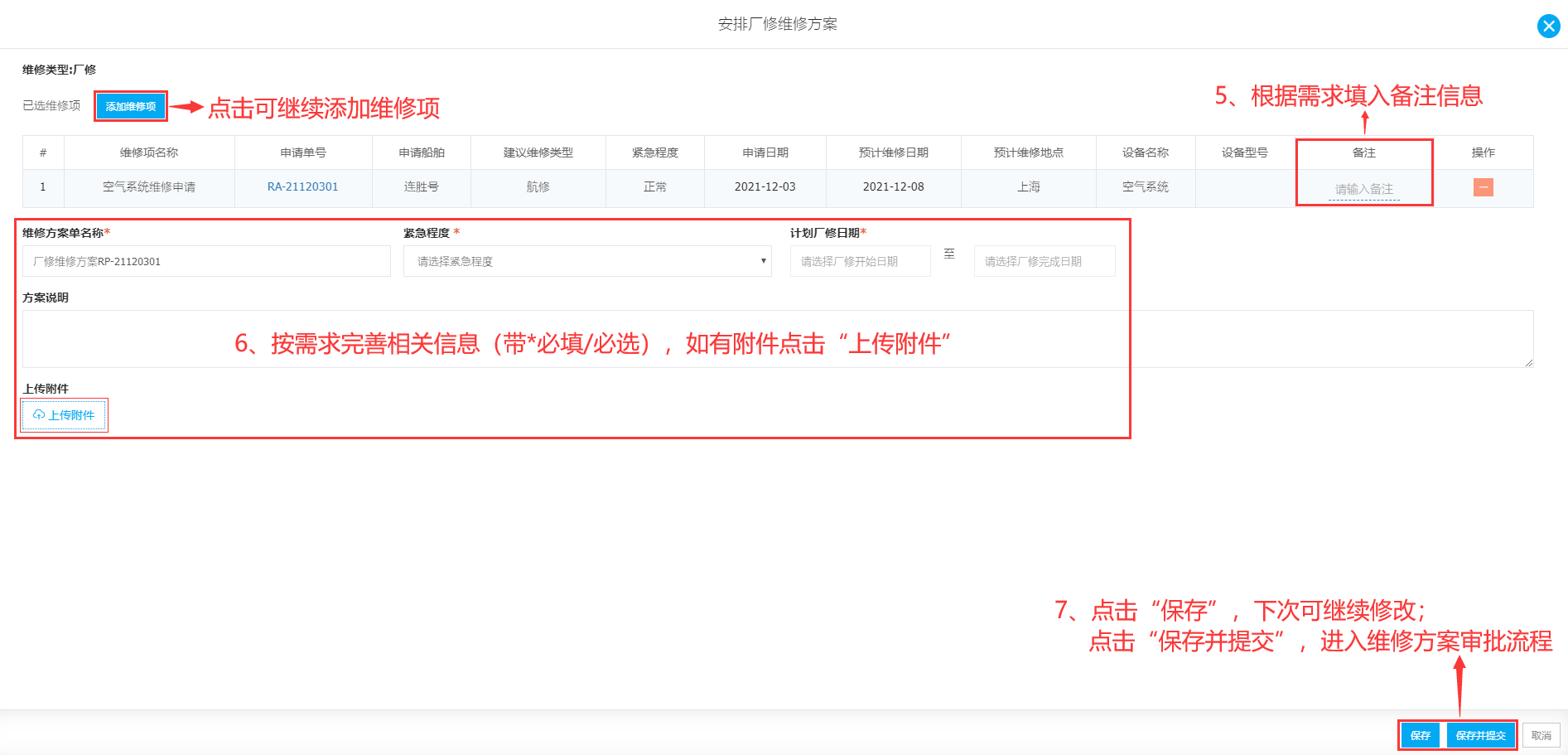Click the 取消 button
Image resolution: width=1568 pixels, height=755 pixels.
1541,735
